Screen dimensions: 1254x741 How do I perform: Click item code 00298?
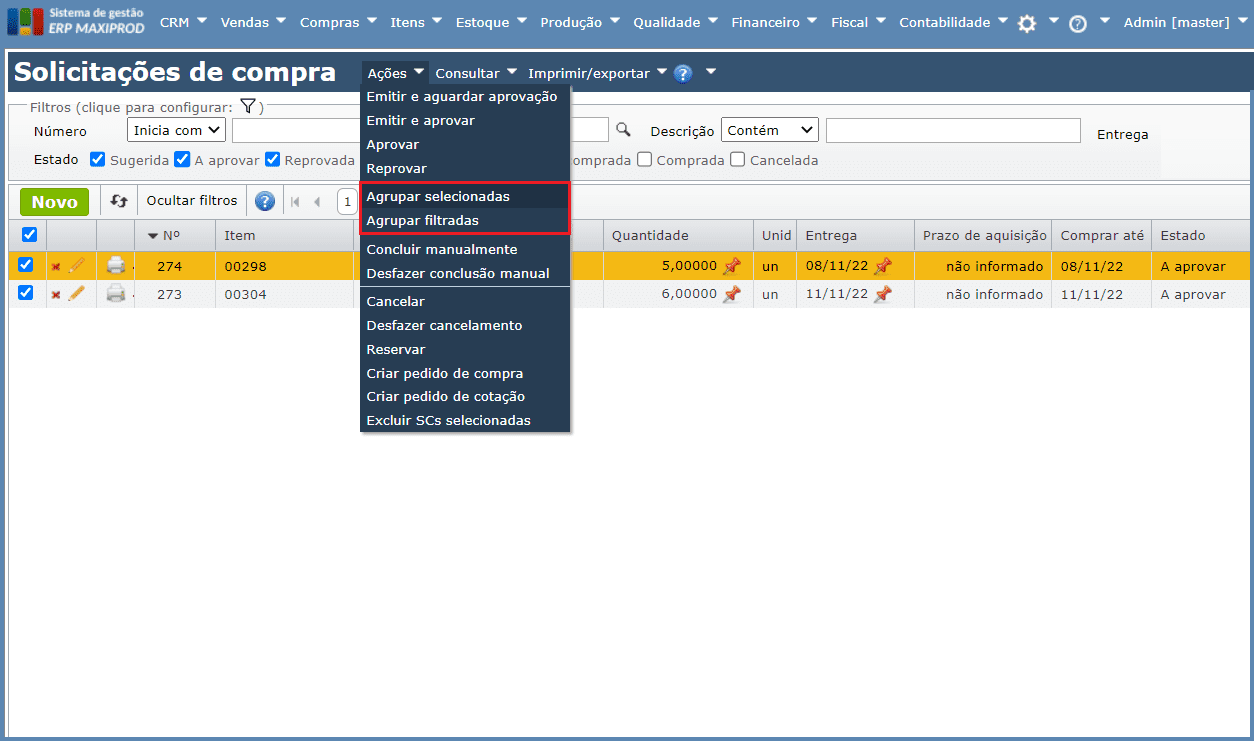pos(245,266)
